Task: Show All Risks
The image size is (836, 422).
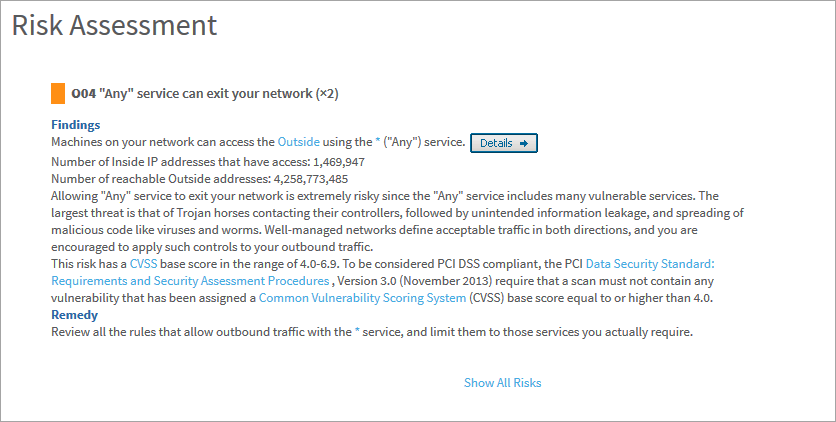Action: pos(503,383)
